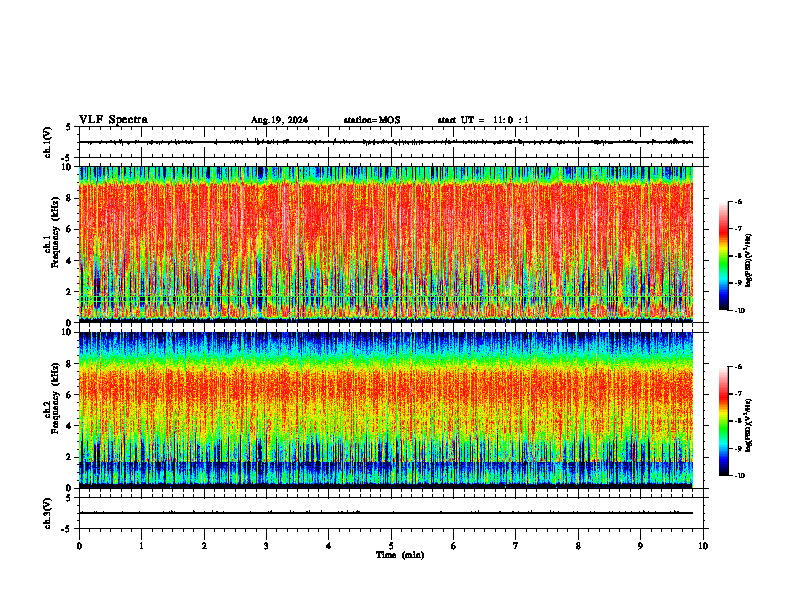Click the ch.1 frequency tick label "8"
This screenshot has width=792, height=612.
tap(70, 198)
